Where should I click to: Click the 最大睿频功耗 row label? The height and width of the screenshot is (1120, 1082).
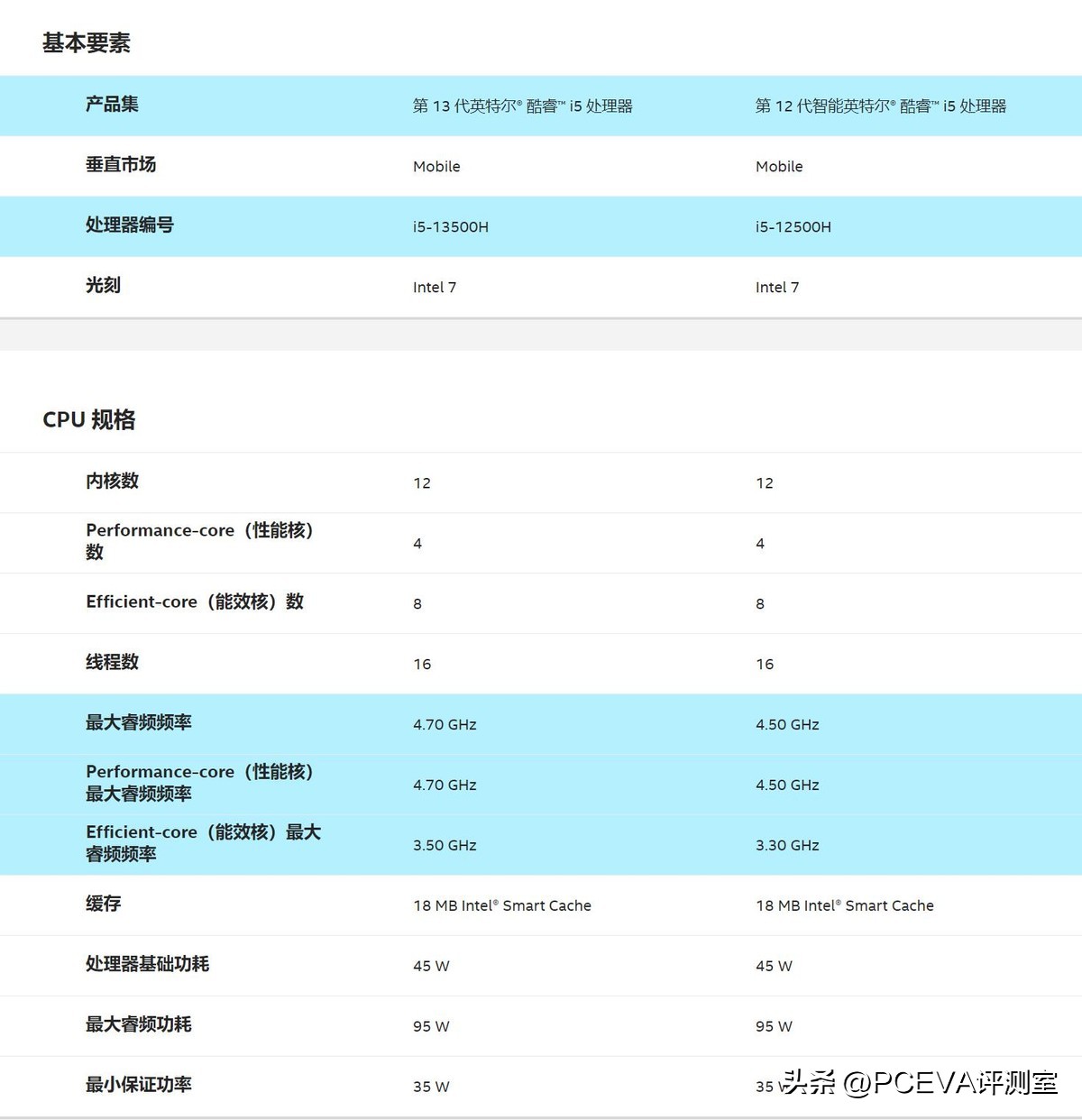click(x=138, y=1025)
